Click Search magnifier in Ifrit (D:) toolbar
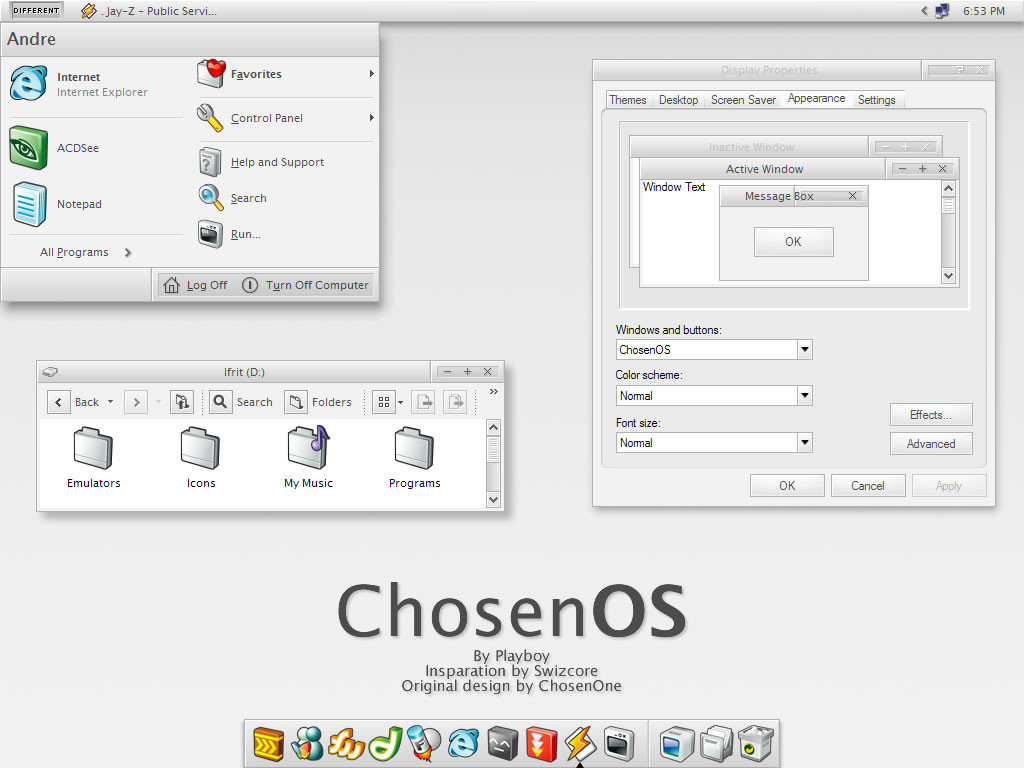 (x=221, y=402)
